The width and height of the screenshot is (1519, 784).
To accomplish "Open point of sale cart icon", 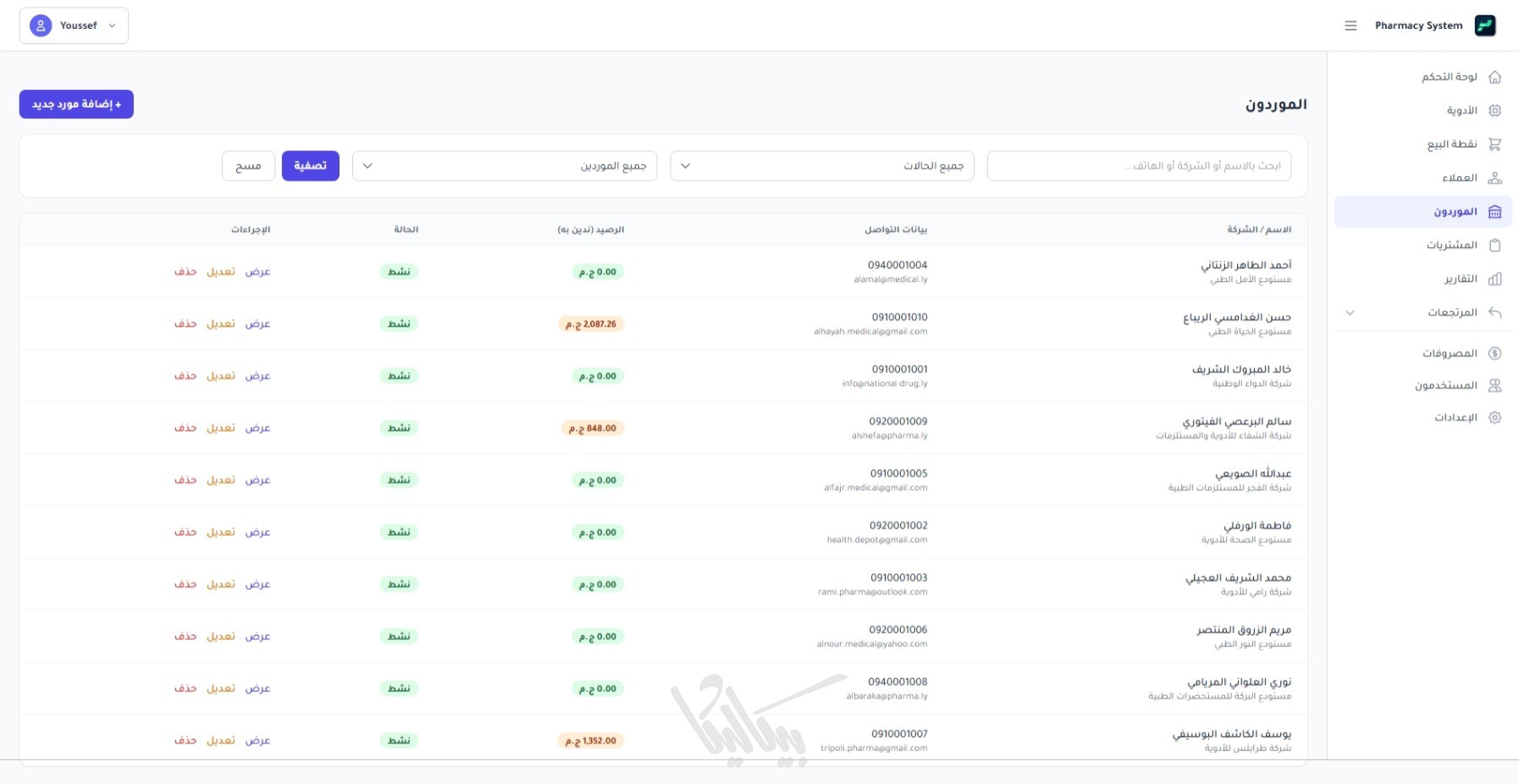I will point(1494,144).
